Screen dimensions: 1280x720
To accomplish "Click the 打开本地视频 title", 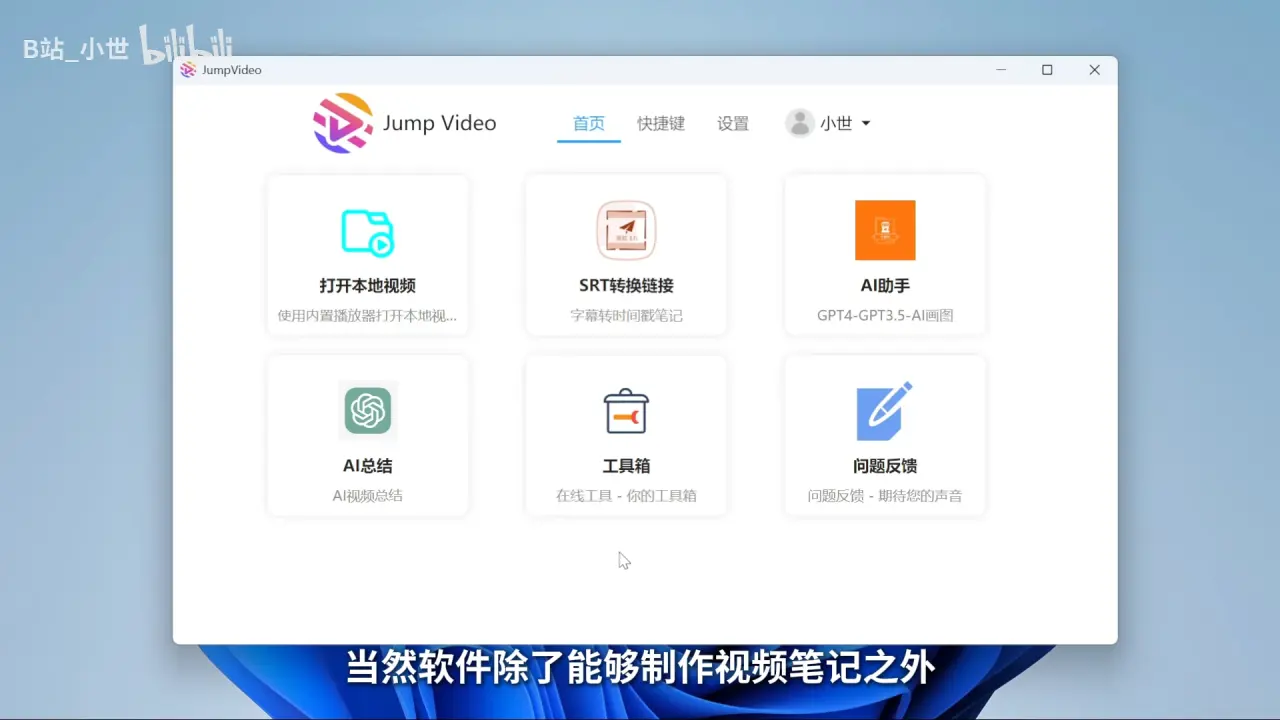I will point(367,286).
